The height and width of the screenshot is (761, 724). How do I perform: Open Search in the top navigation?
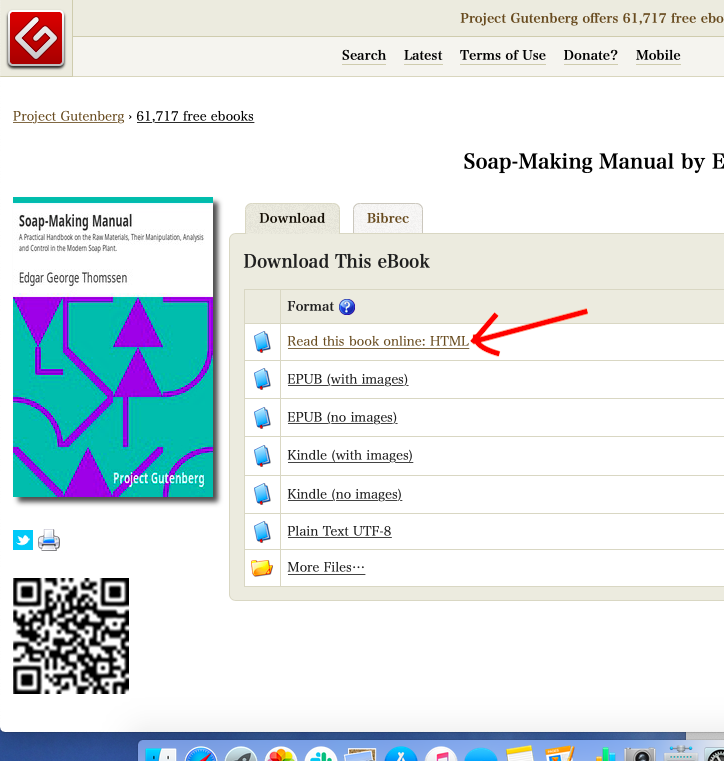pyautogui.click(x=364, y=55)
